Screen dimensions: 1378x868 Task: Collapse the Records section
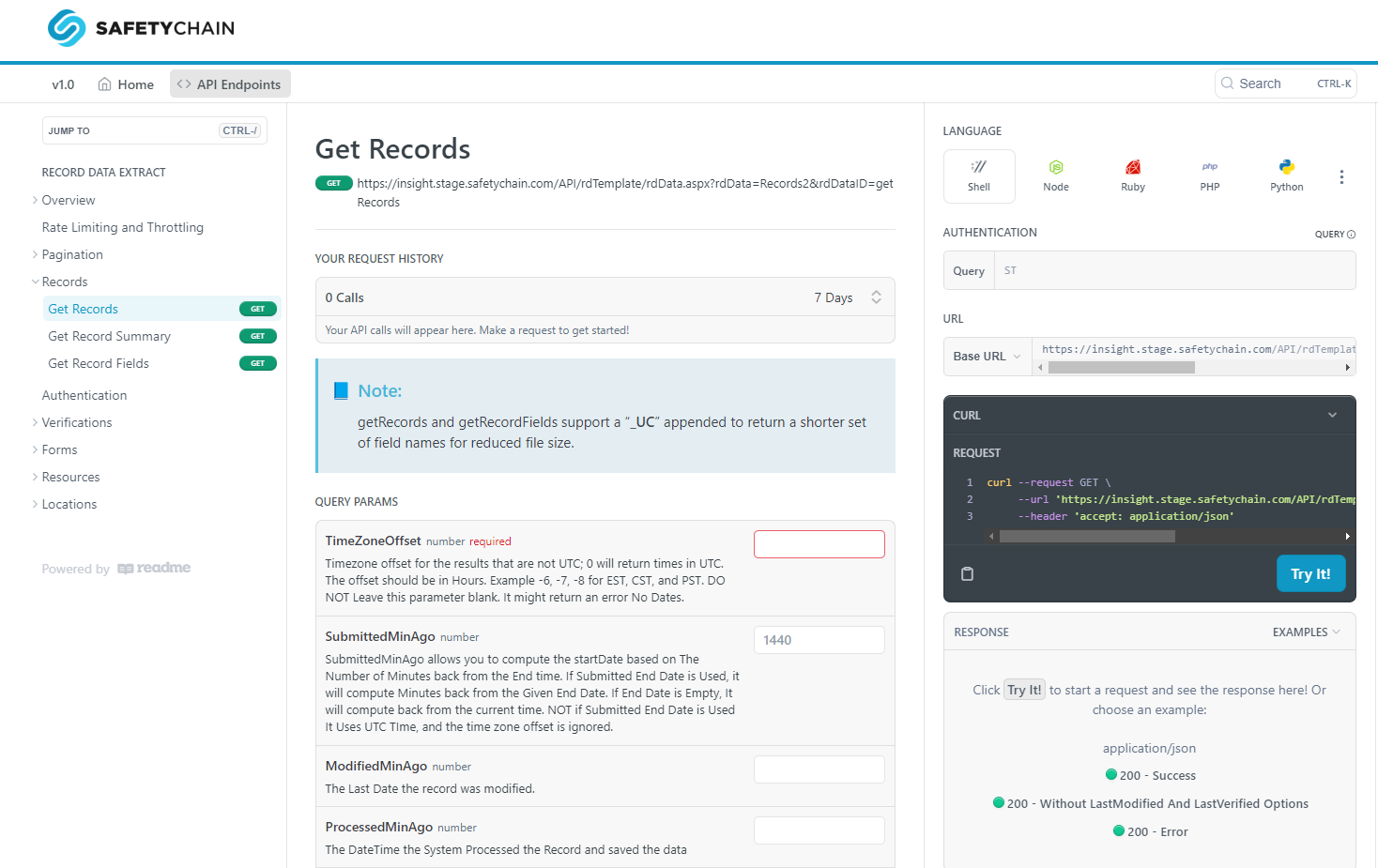(x=36, y=282)
